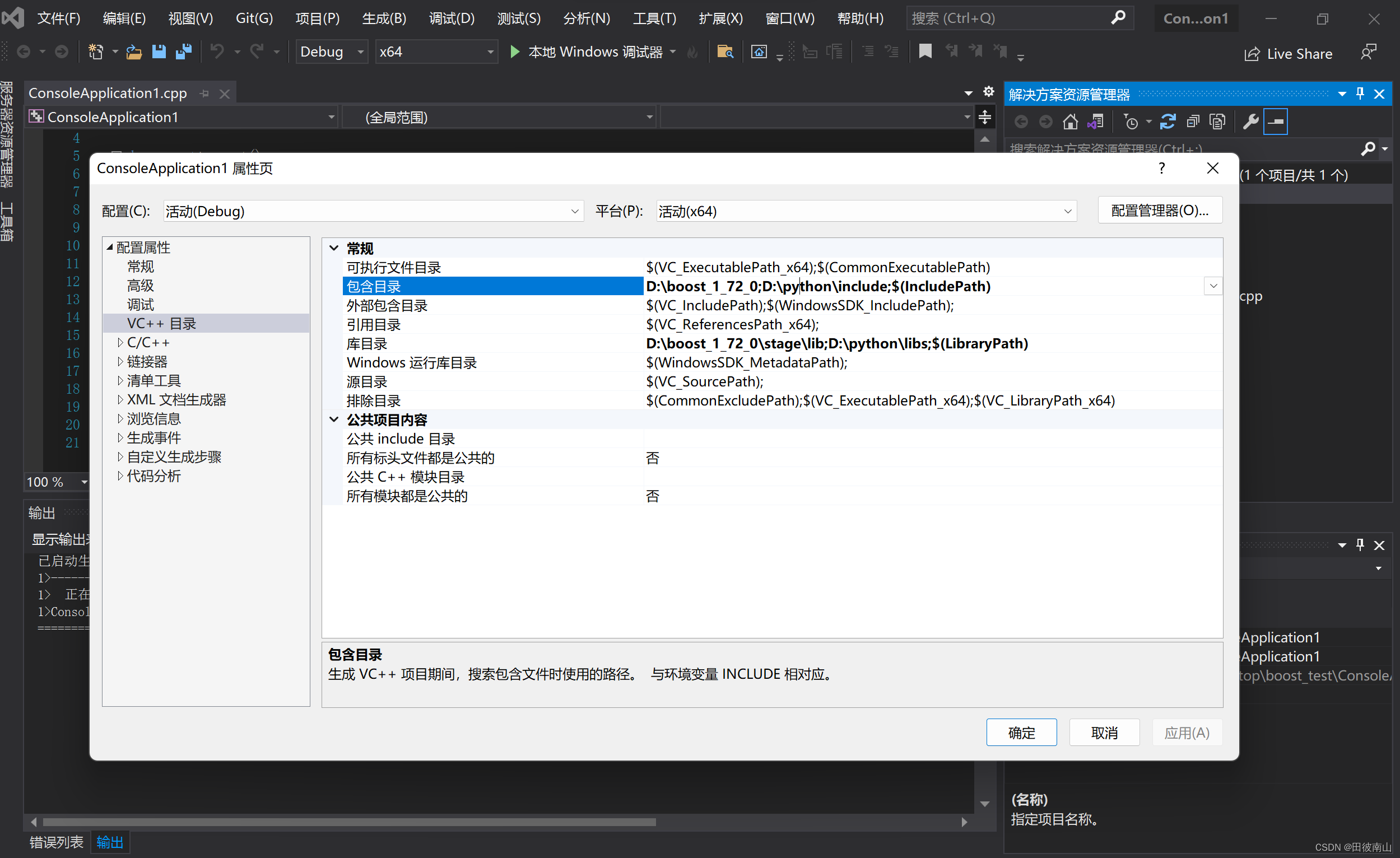Open the 文件(F) menu

coord(58,18)
